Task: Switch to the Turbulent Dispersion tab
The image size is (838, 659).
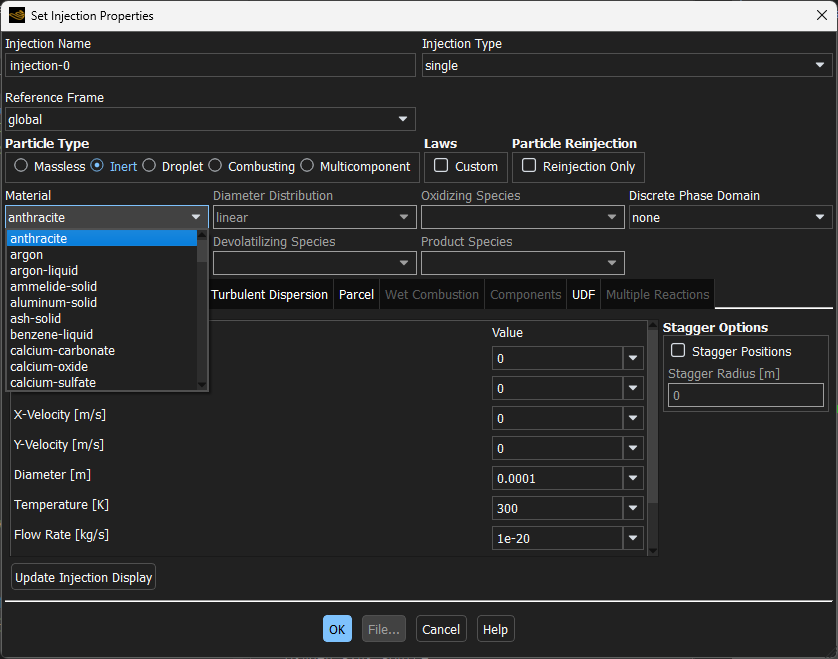Action: (x=269, y=294)
